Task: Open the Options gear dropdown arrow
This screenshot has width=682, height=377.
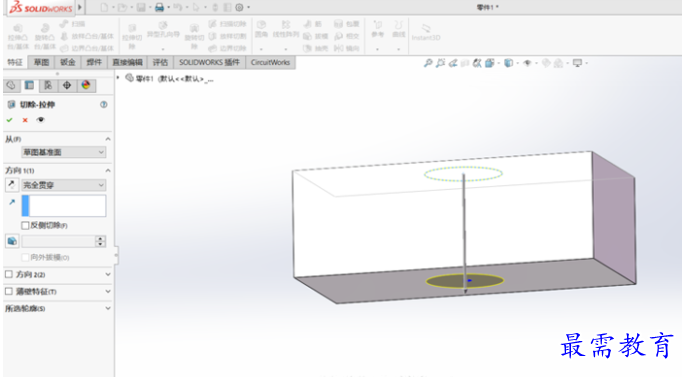Action: click(x=248, y=7)
